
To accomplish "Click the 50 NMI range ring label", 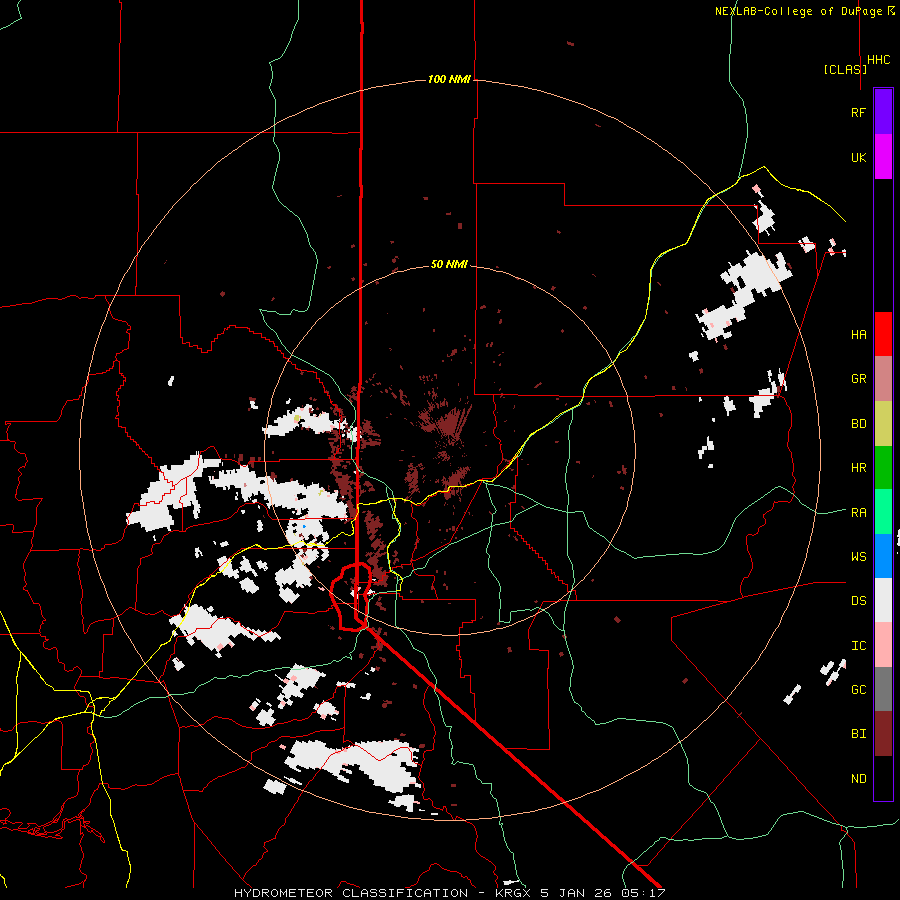I will [449, 265].
